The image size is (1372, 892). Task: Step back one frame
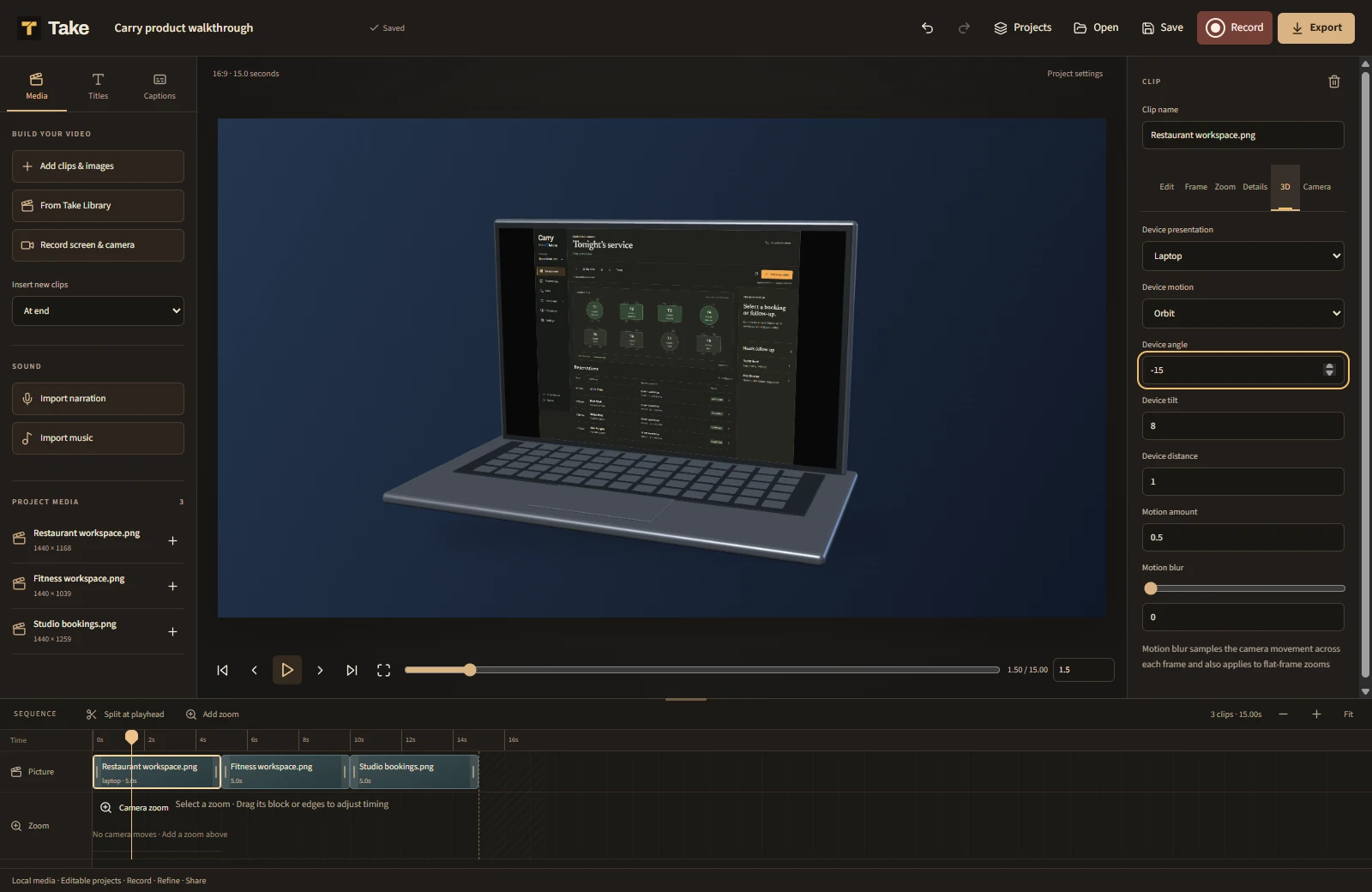click(254, 670)
